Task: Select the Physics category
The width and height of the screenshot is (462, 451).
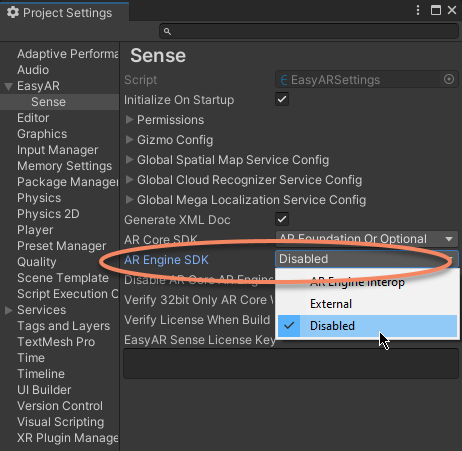Action: pos(39,198)
